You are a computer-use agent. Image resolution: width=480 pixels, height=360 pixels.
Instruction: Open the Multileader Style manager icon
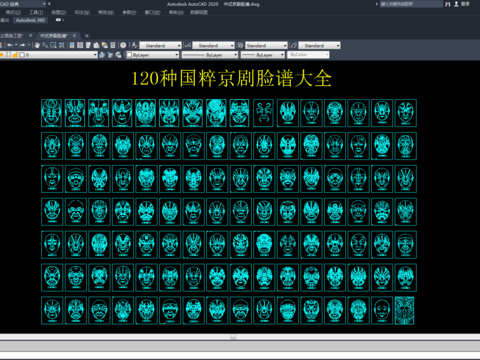point(294,45)
